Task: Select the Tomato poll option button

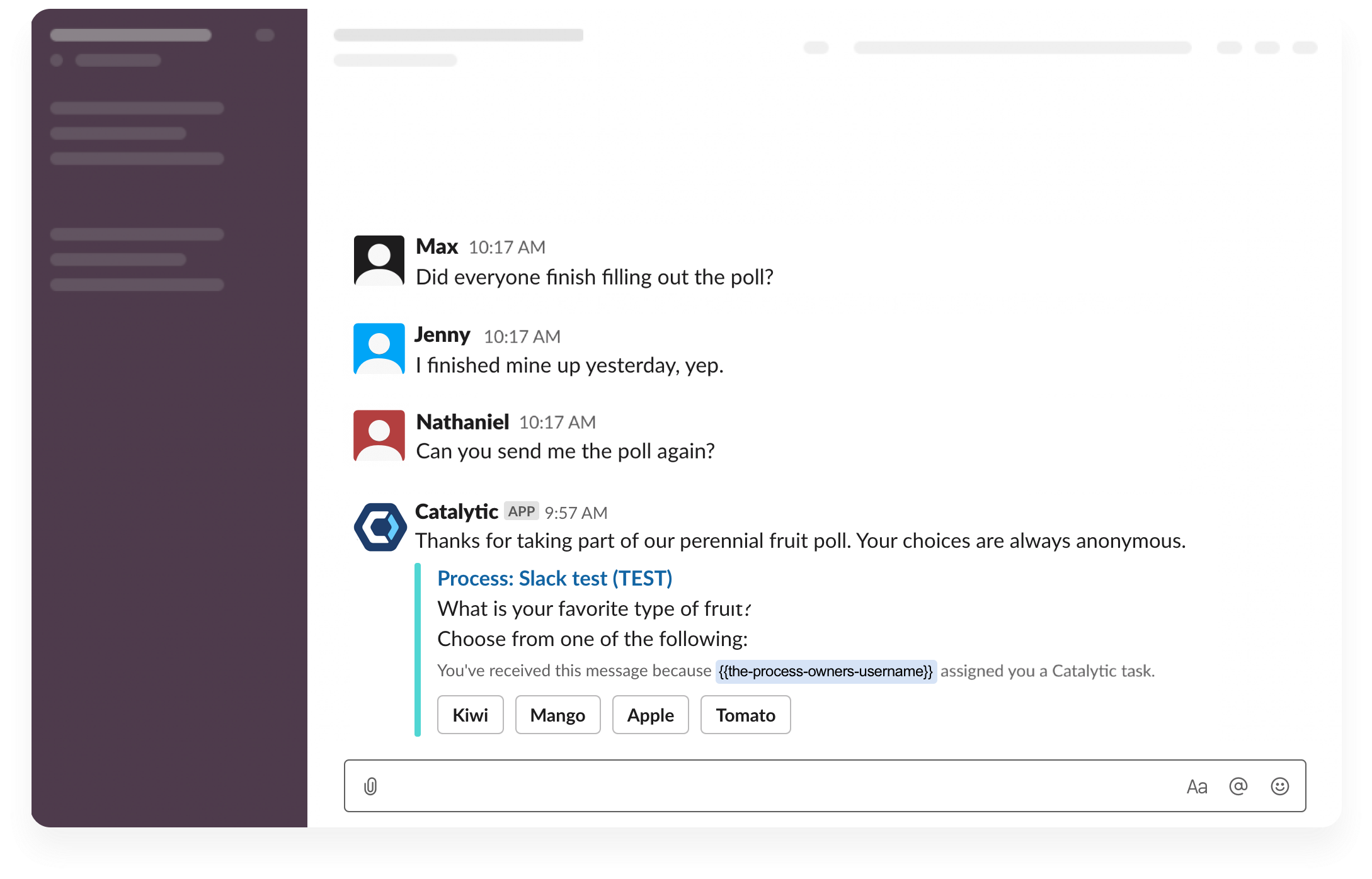Action: 745,715
